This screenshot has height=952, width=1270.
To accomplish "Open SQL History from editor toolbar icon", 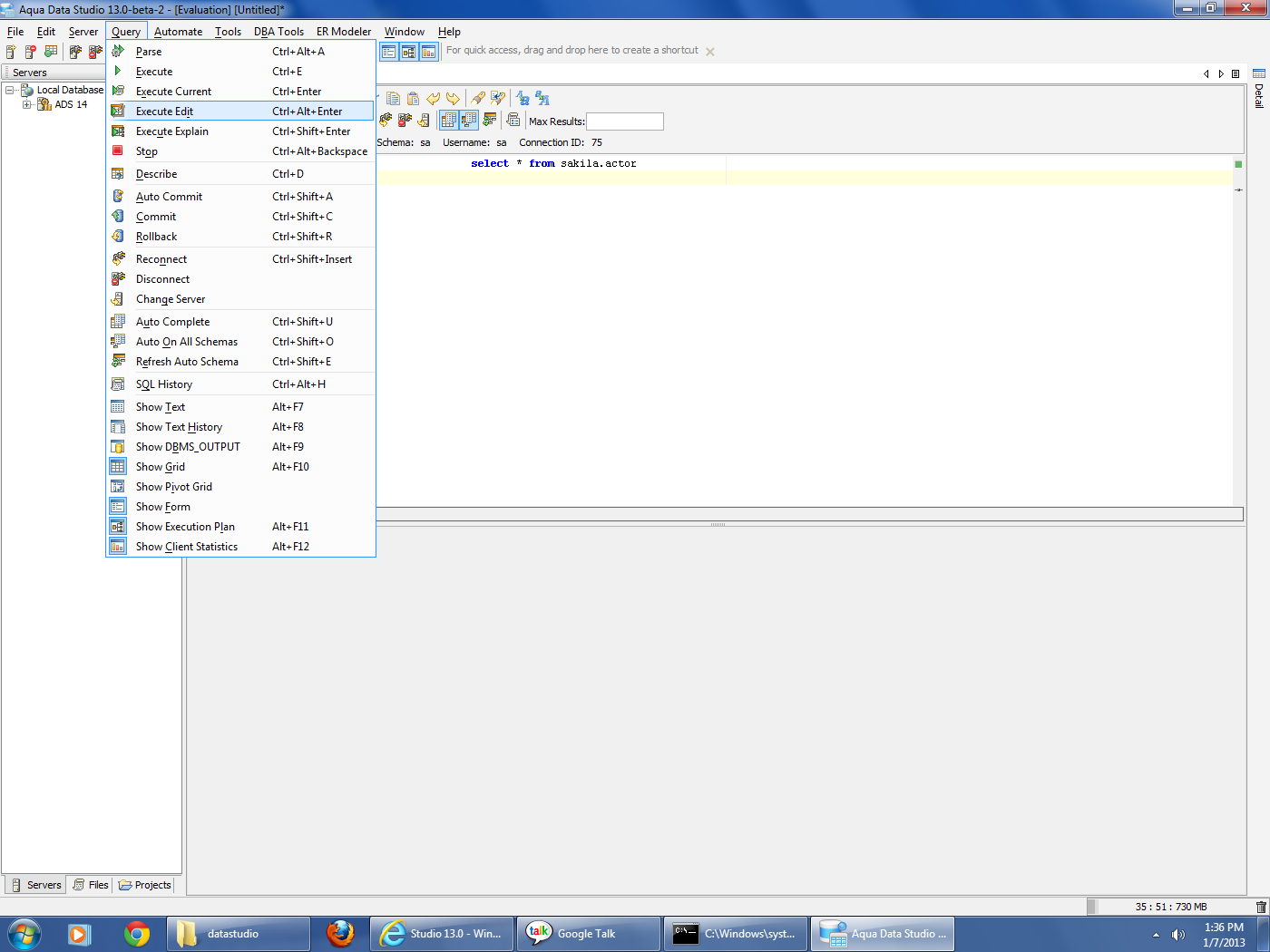I will (x=513, y=120).
